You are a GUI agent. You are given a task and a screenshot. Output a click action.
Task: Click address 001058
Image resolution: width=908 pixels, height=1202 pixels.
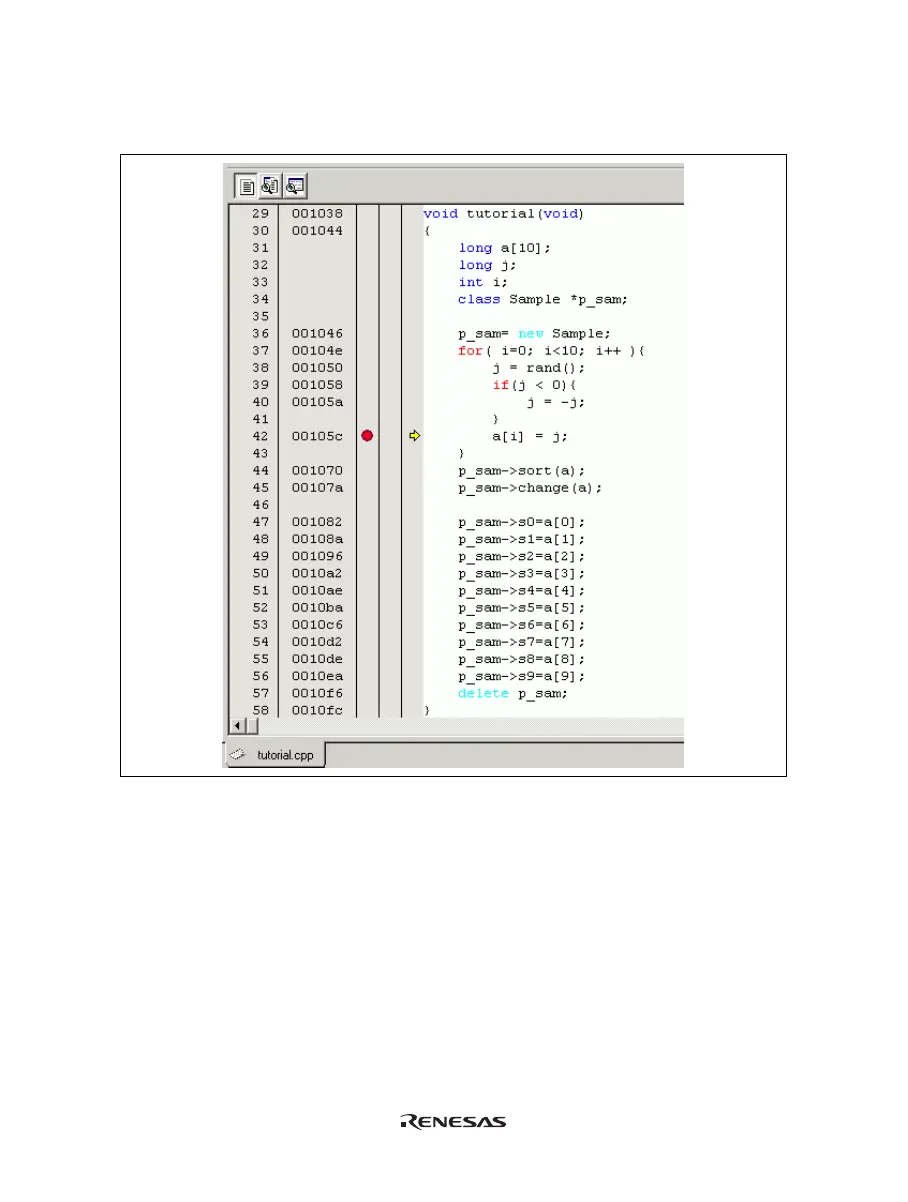(317, 385)
